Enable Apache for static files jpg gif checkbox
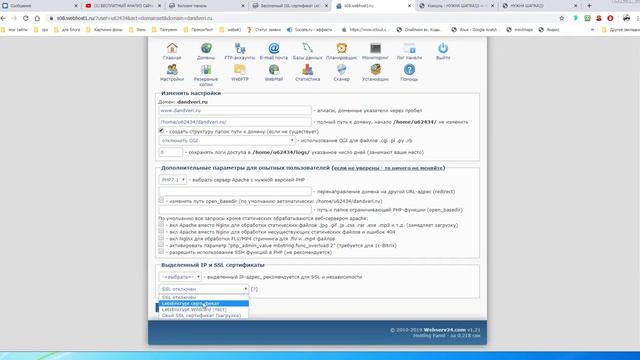The image size is (640, 360). tap(161, 224)
